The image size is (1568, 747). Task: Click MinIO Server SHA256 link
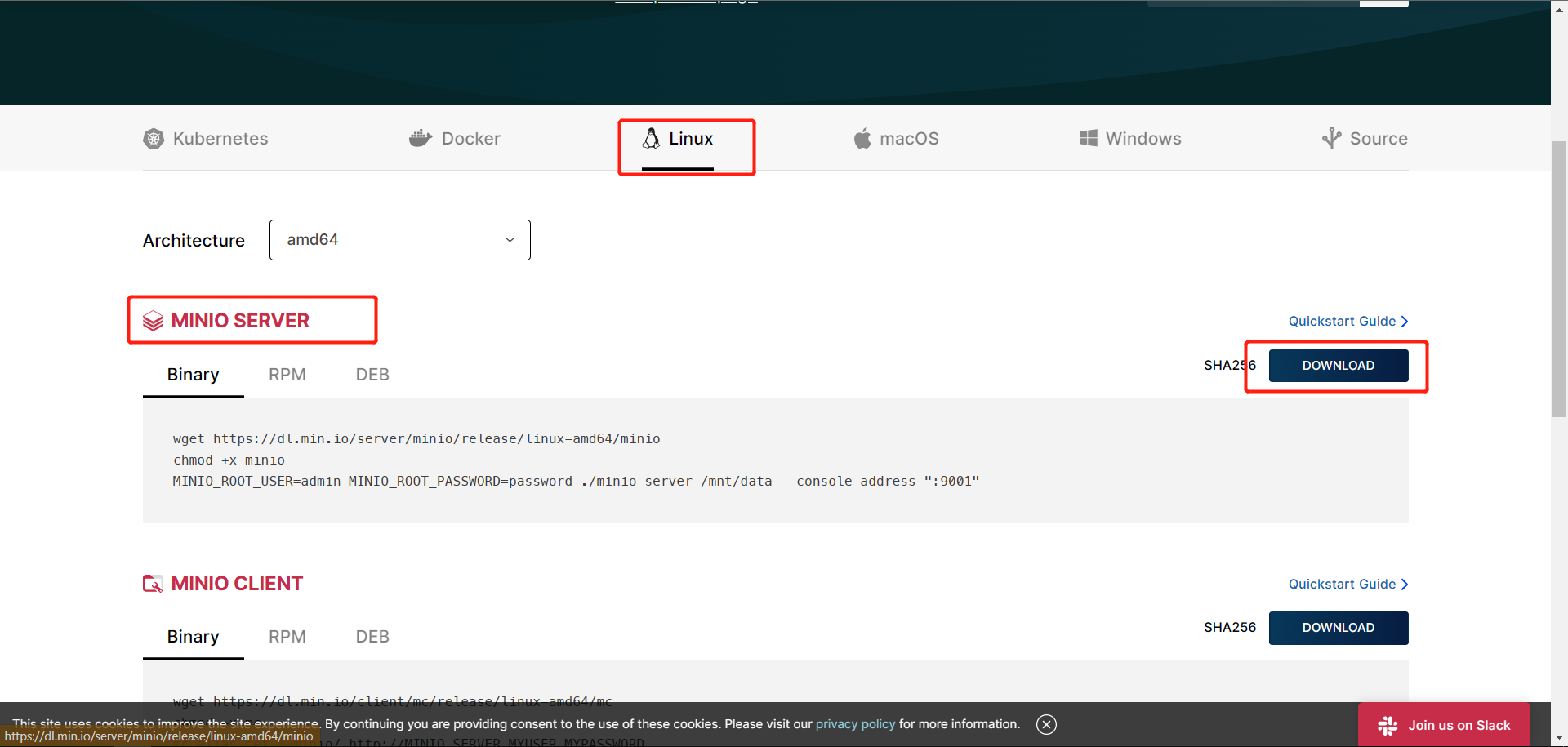1230,366
